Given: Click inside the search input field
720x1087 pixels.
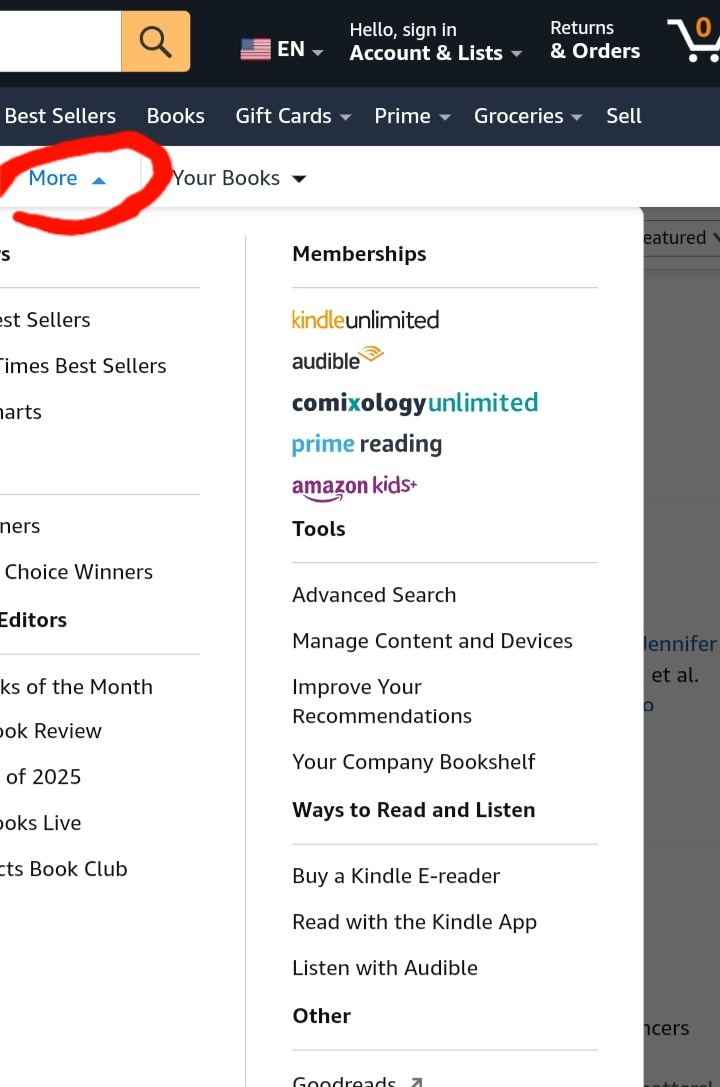Looking at the screenshot, I should [x=60, y=41].
